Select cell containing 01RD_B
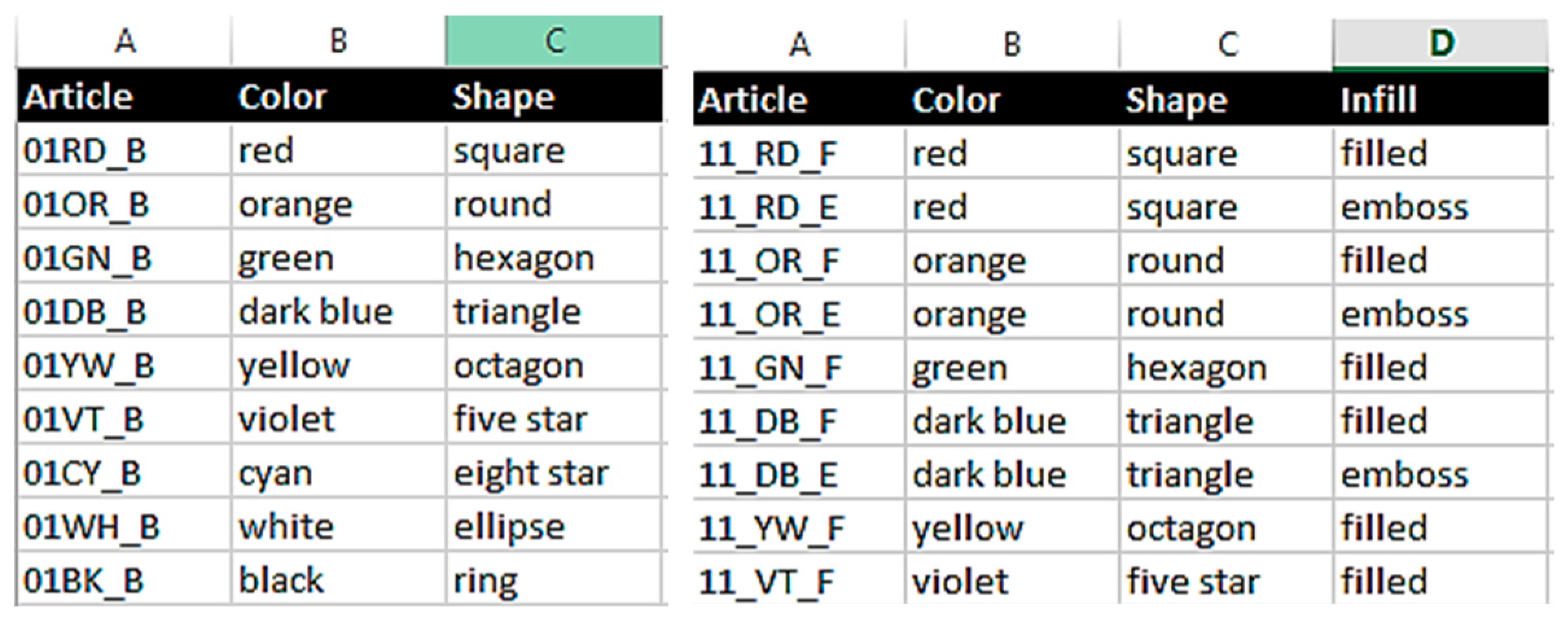The height and width of the screenshot is (623, 1568). point(123,150)
